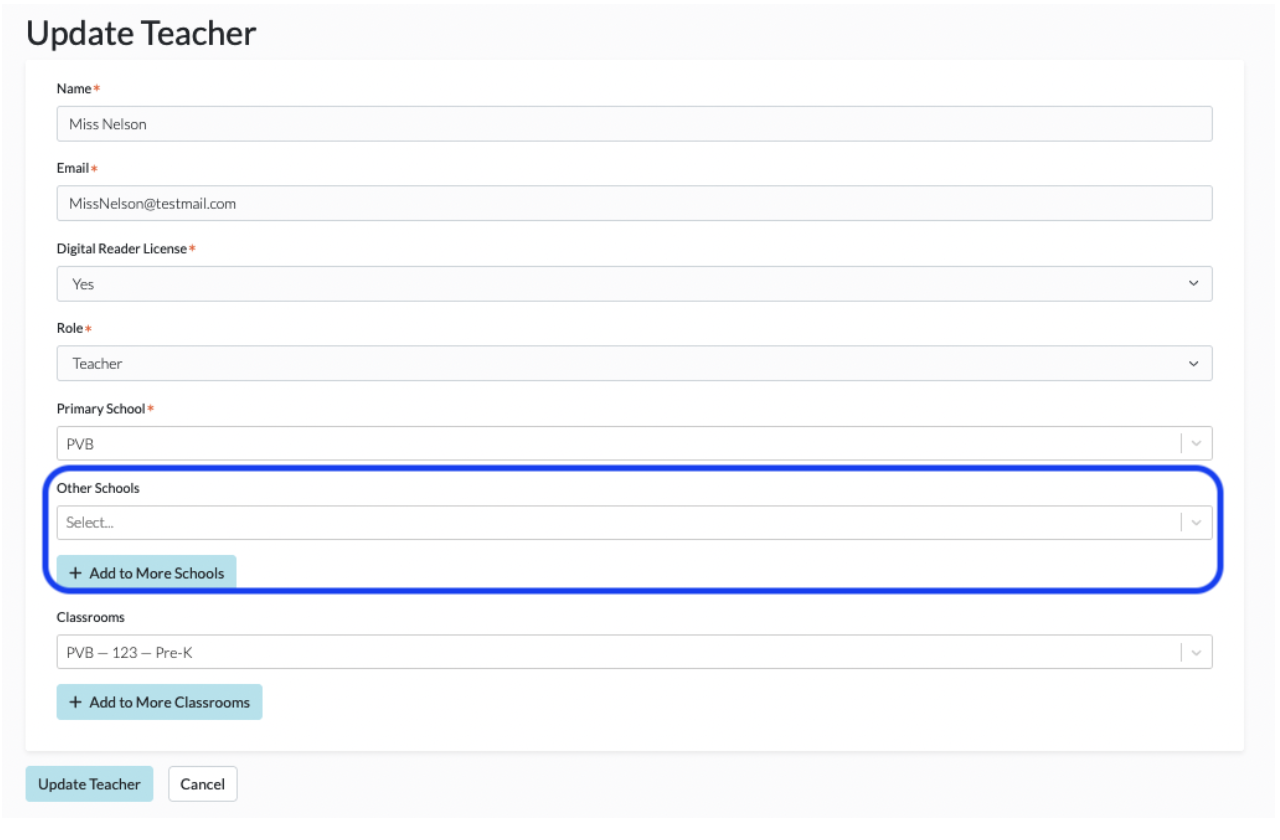Open the Classrooms select showing PVB — 123 — Pre-K

pyautogui.click(x=634, y=653)
